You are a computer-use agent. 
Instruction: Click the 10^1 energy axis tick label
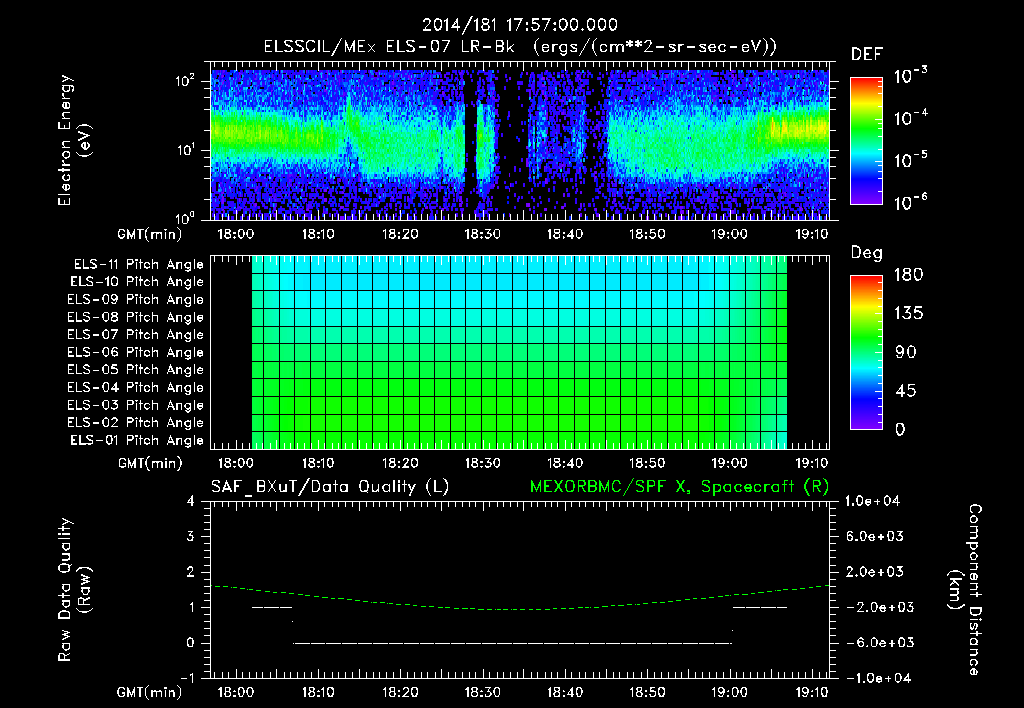pos(185,150)
